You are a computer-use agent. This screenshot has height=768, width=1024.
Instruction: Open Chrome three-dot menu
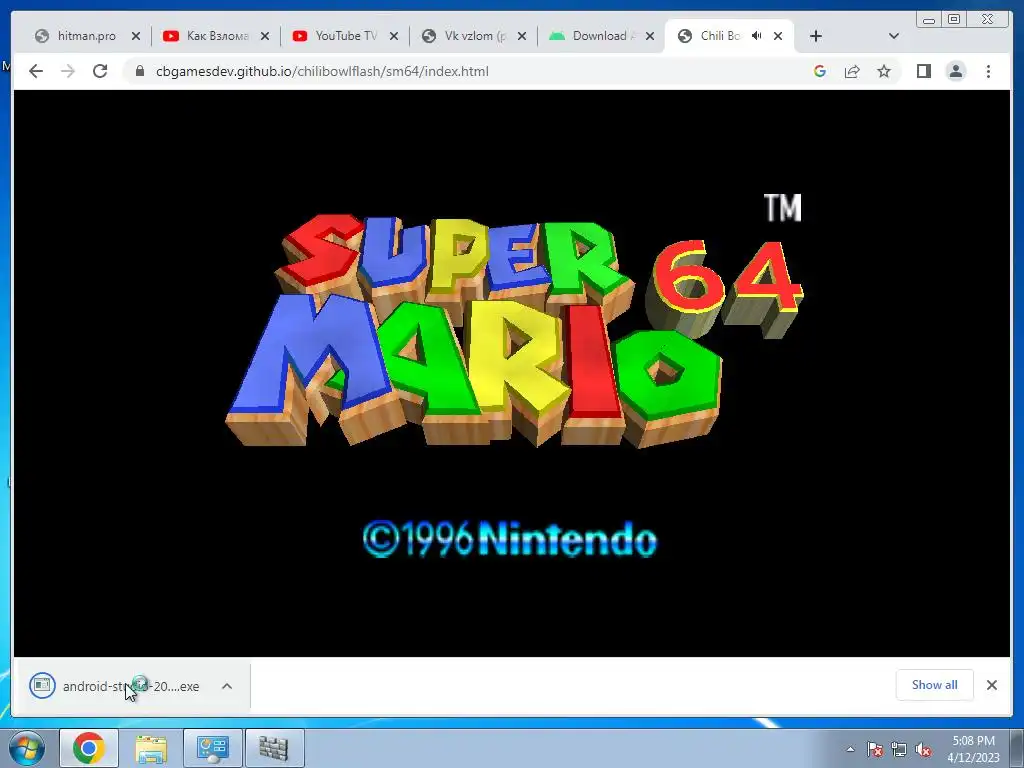[988, 71]
